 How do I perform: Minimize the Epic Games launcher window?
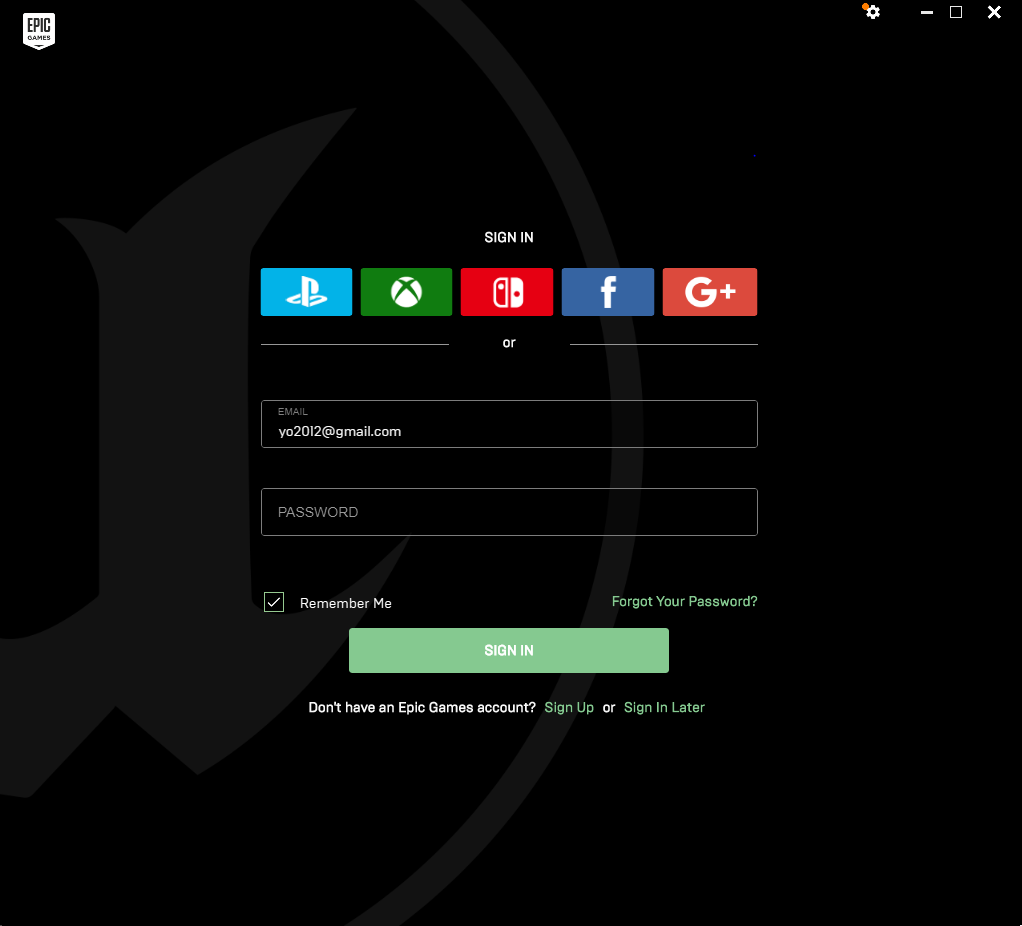click(926, 12)
